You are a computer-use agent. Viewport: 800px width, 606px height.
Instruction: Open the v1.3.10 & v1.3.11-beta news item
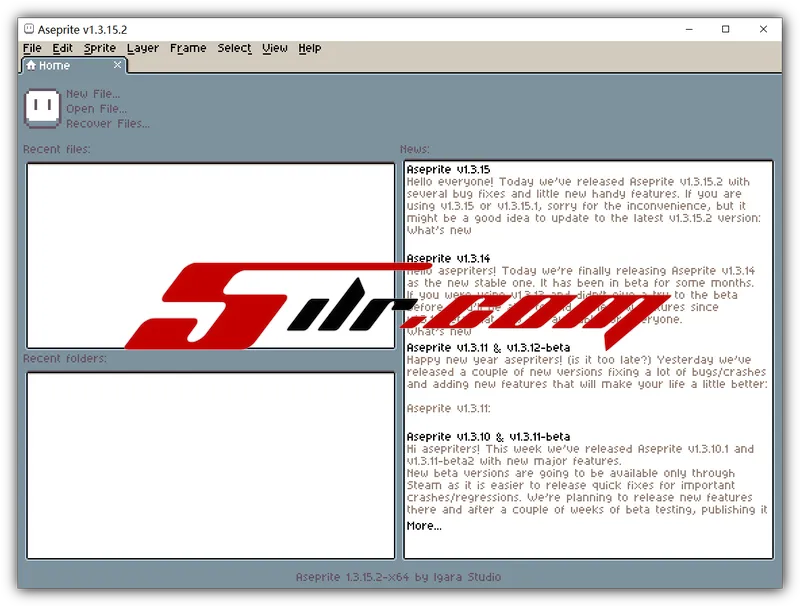tap(488, 437)
